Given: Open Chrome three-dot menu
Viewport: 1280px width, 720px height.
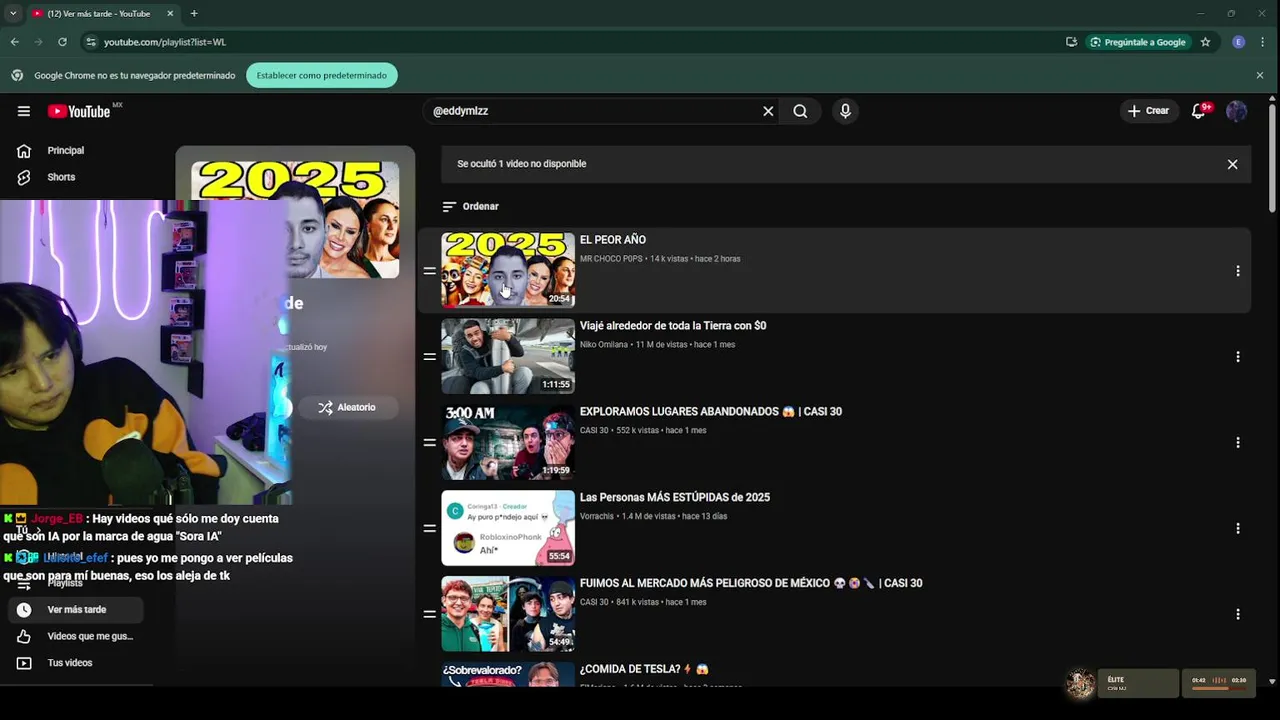Looking at the screenshot, I should tap(1264, 42).
